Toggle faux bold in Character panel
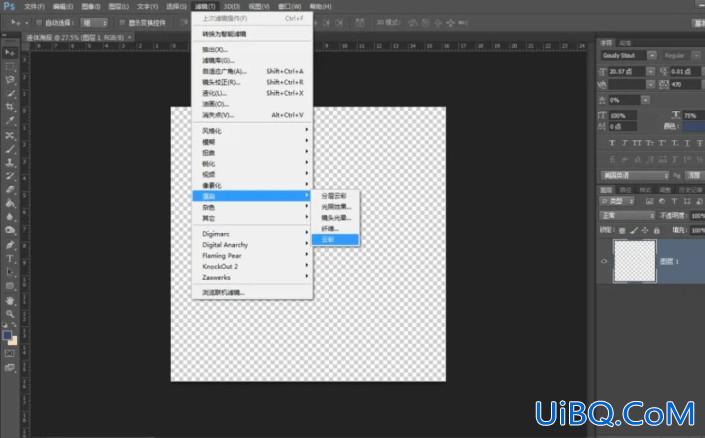705x438 pixels. pyautogui.click(x=611, y=143)
